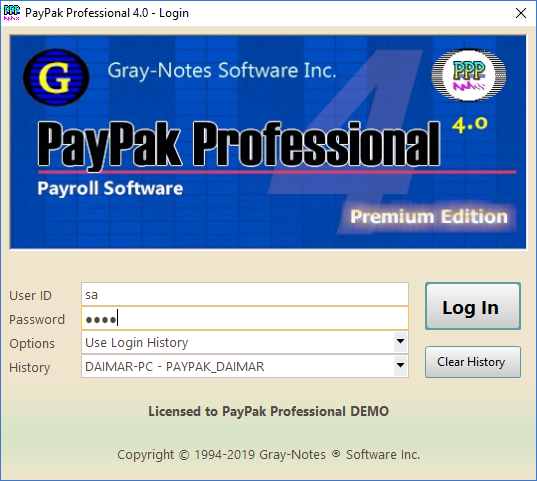
Task: Close the PayPak Login window
Action: [x=521, y=13]
